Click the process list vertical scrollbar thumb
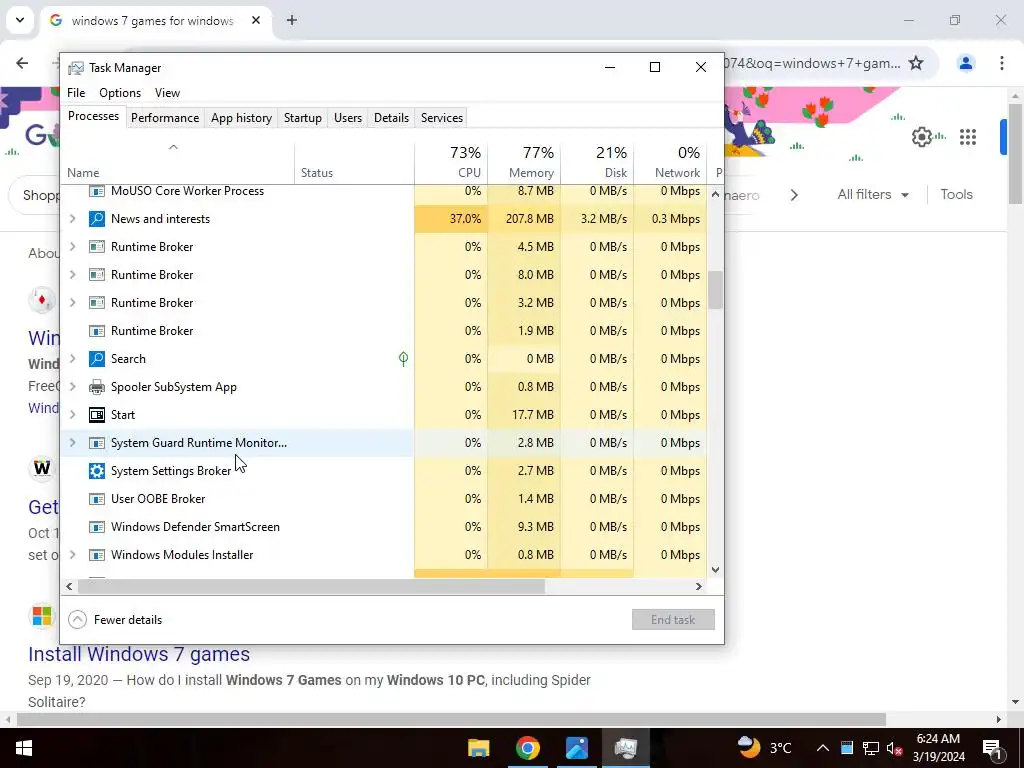1024x768 pixels. coord(715,289)
